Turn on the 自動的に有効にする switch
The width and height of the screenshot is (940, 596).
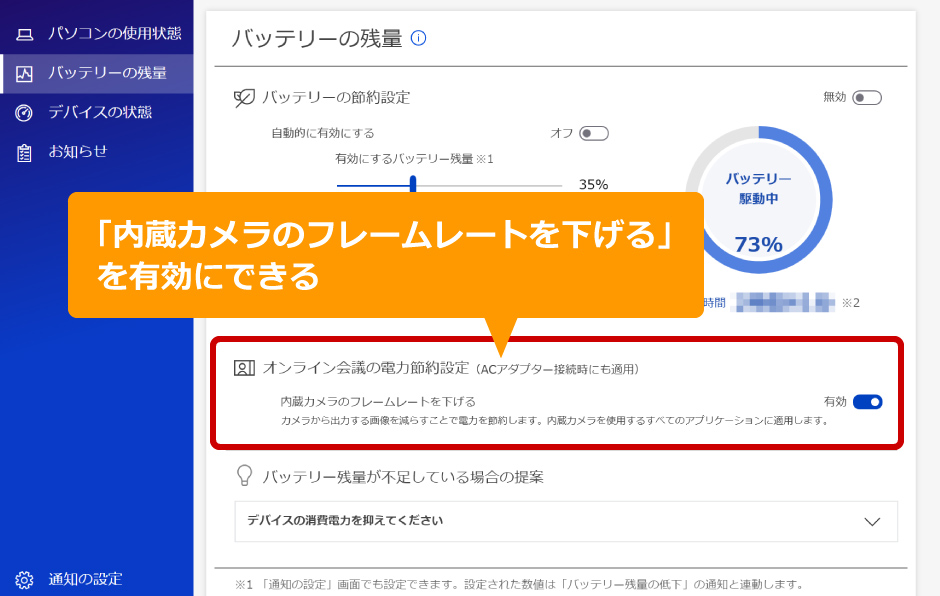point(594,133)
